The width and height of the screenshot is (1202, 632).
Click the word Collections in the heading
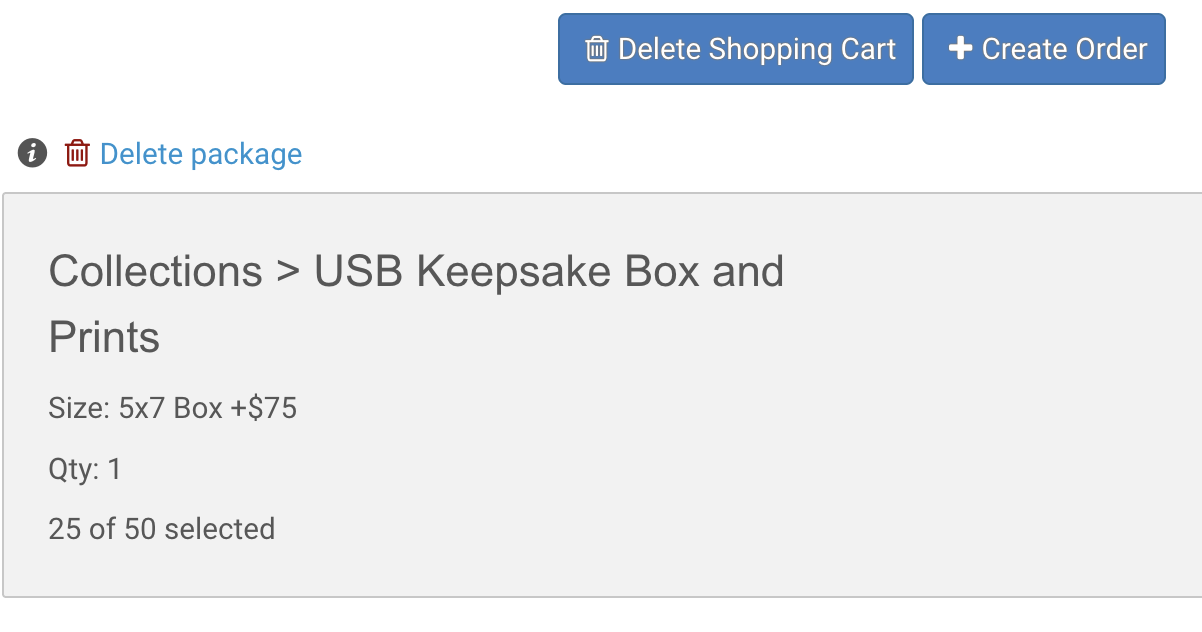click(x=155, y=271)
